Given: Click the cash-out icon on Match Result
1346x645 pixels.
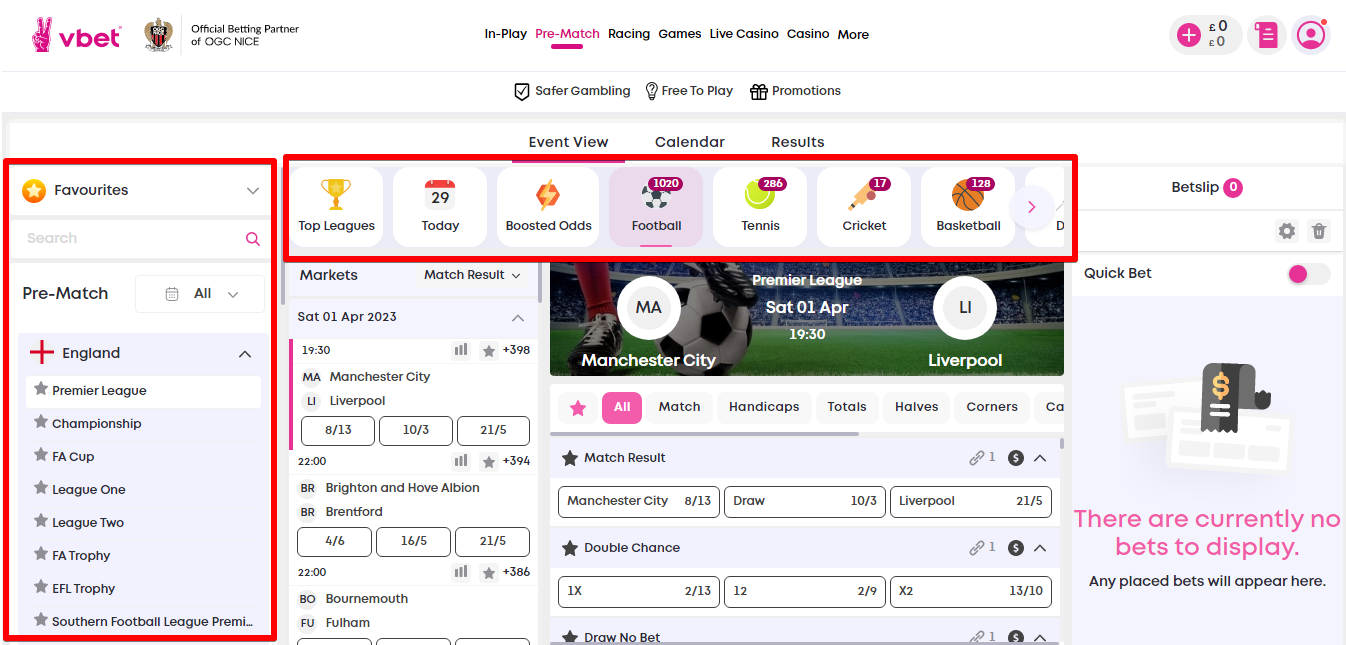Looking at the screenshot, I should tap(1016, 458).
